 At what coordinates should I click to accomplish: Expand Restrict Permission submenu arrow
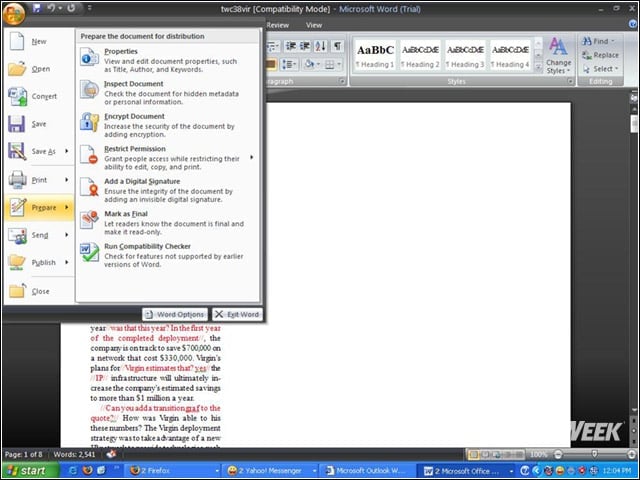[251, 157]
